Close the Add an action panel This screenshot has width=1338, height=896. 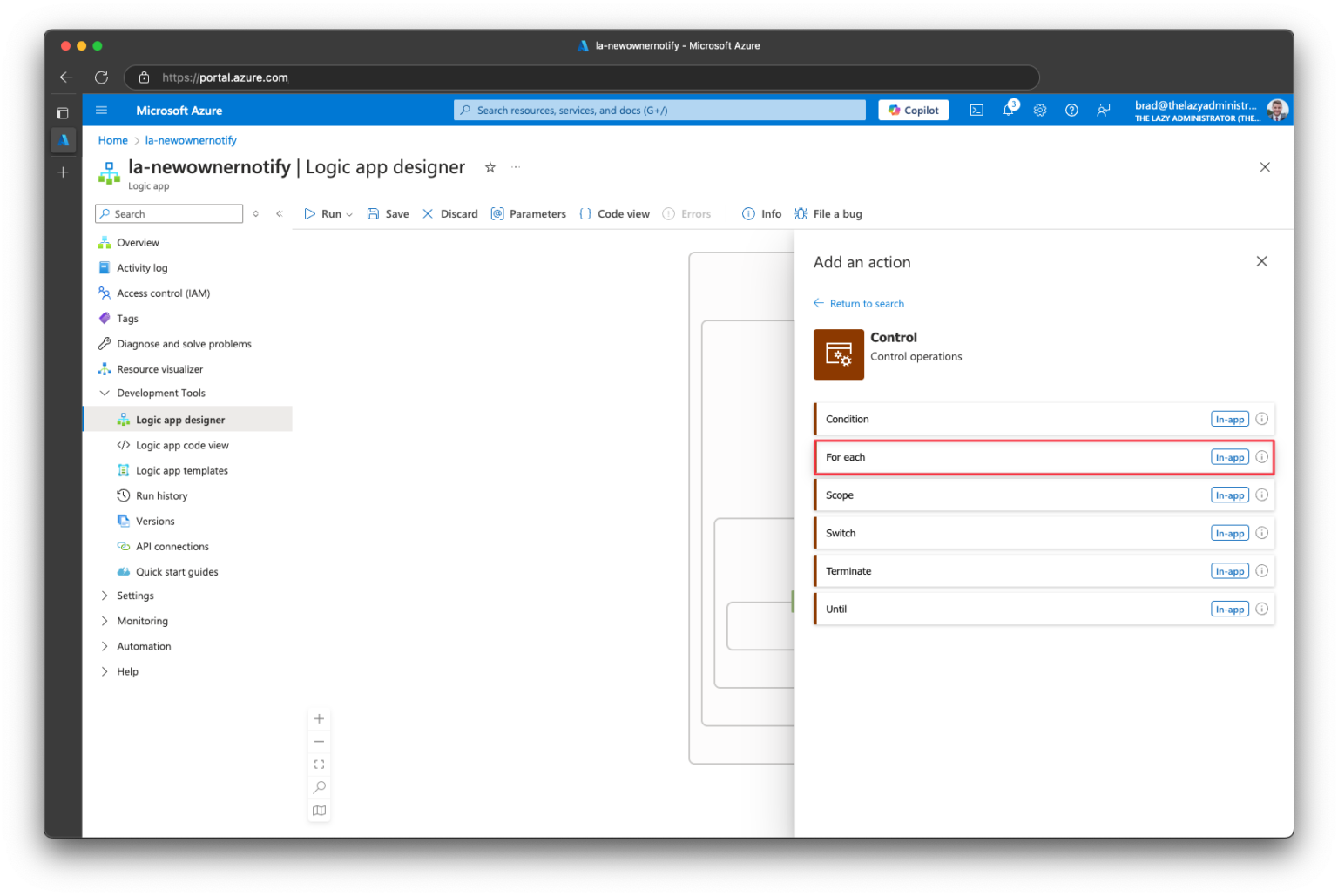1261,261
